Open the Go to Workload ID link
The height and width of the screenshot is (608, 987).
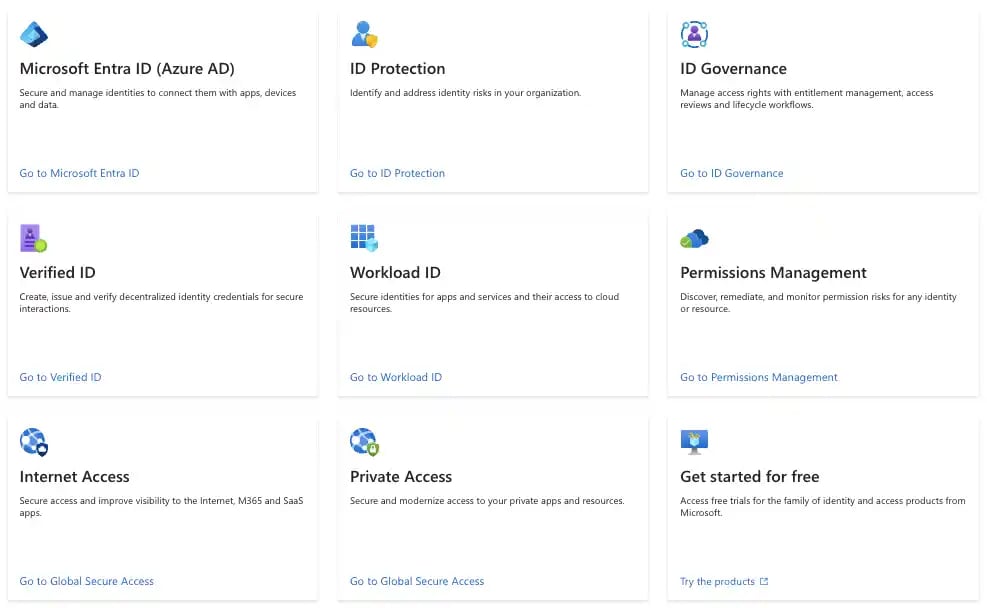[396, 377]
